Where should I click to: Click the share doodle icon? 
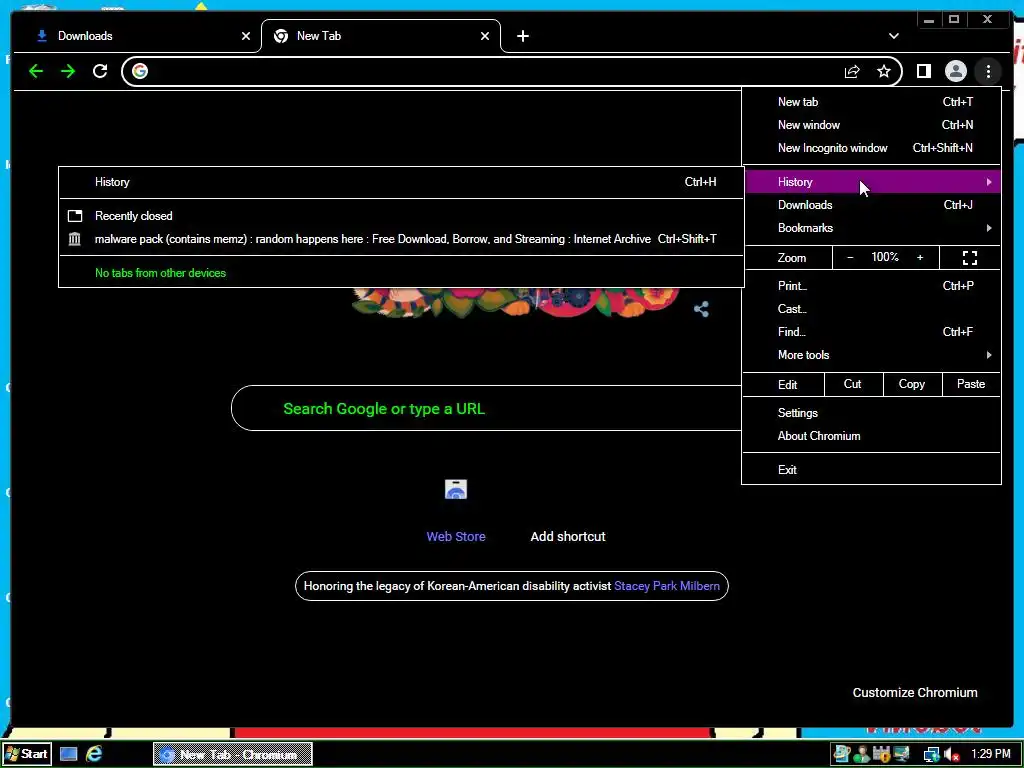pos(701,309)
